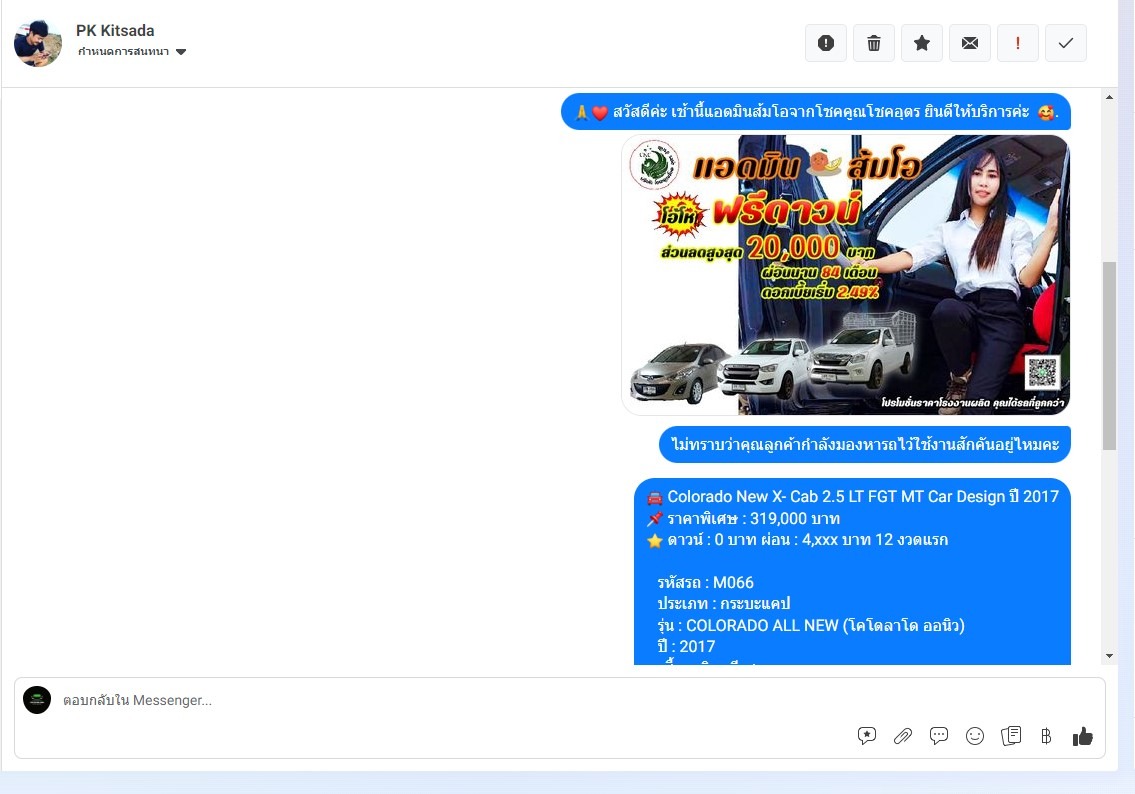Screen dimensions: 1135x794
Task: Star this conversation as follow-up
Action: [x=921, y=43]
